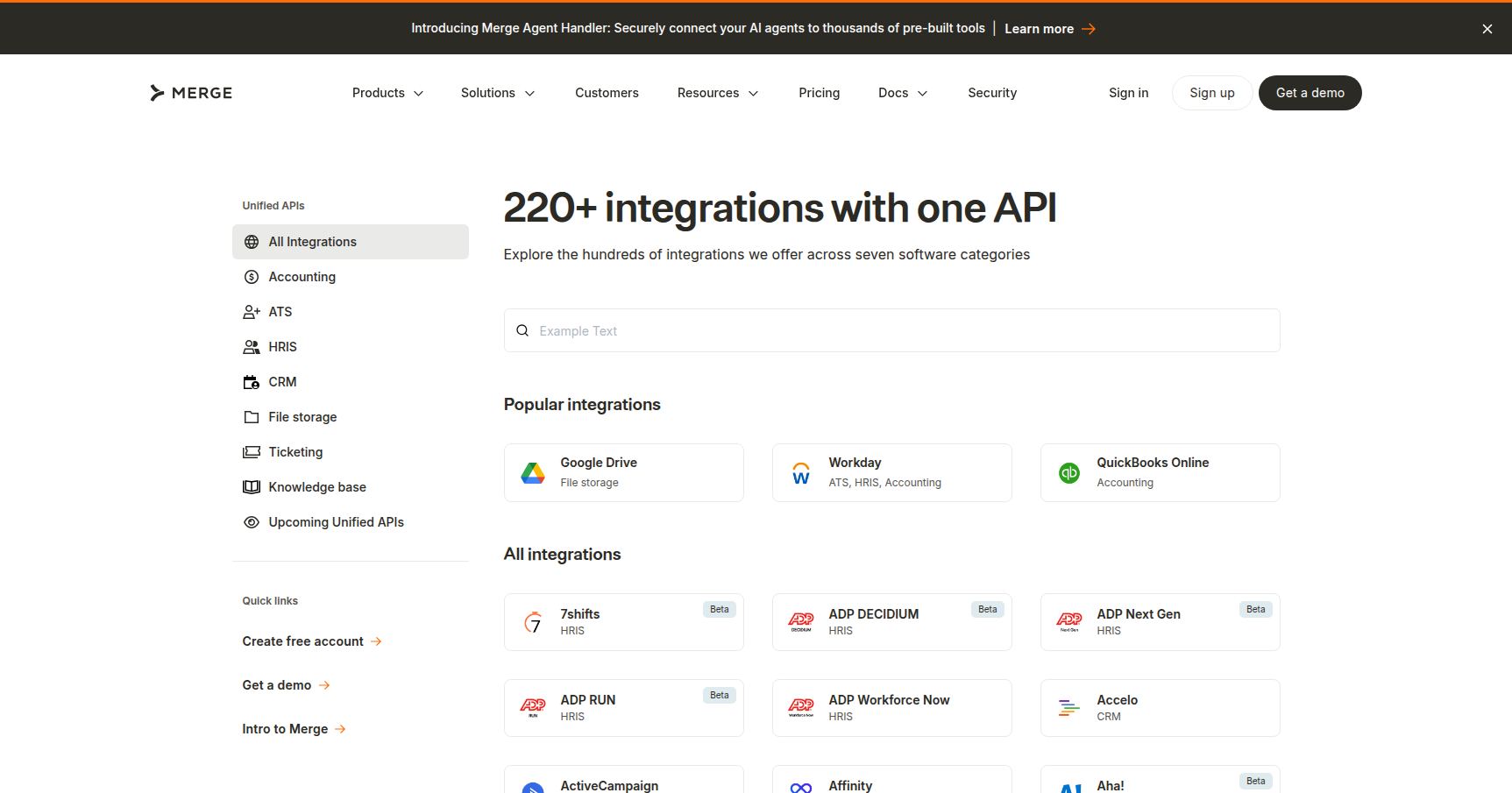Click the Workday logo icon
The height and width of the screenshot is (793, 1512).
(x=801, y=473)
